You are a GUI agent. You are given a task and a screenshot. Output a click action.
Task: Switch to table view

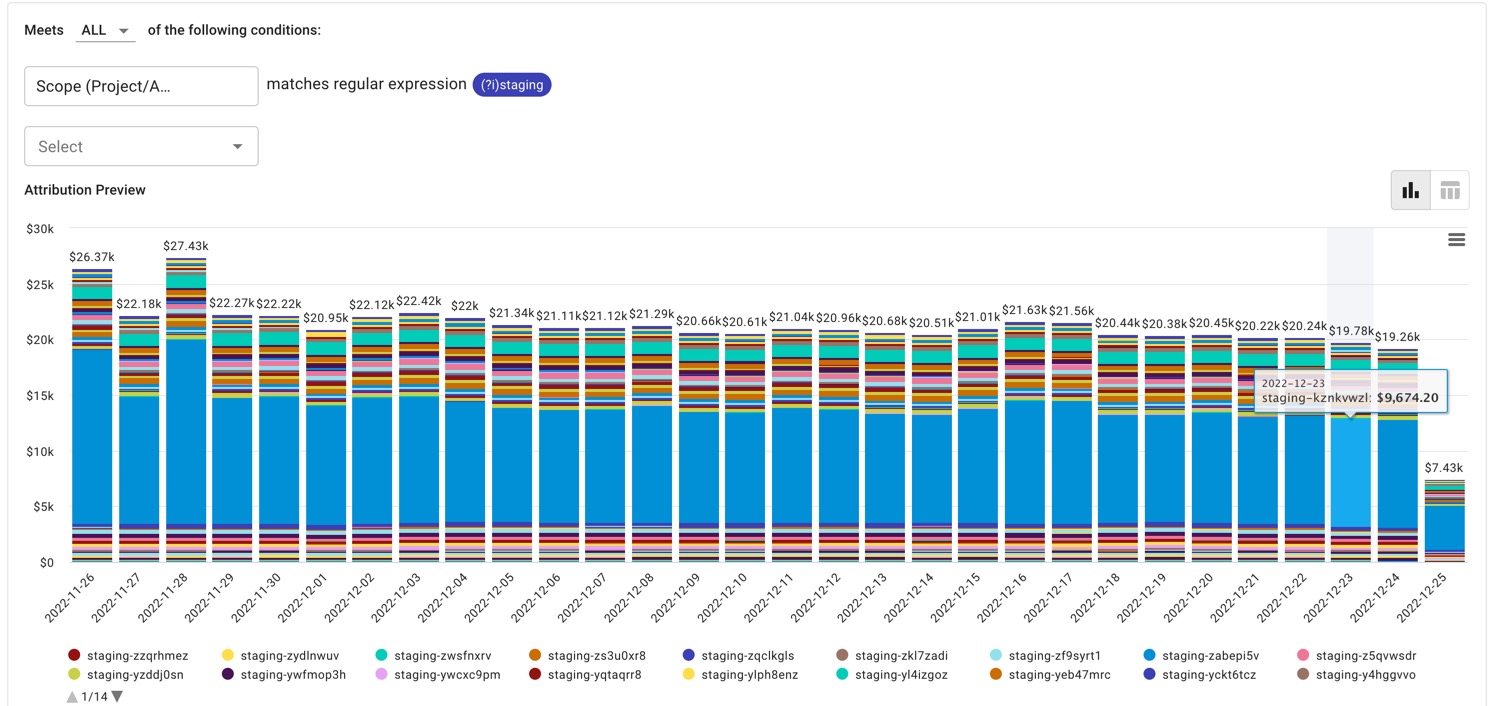[x=1449, y=190]
